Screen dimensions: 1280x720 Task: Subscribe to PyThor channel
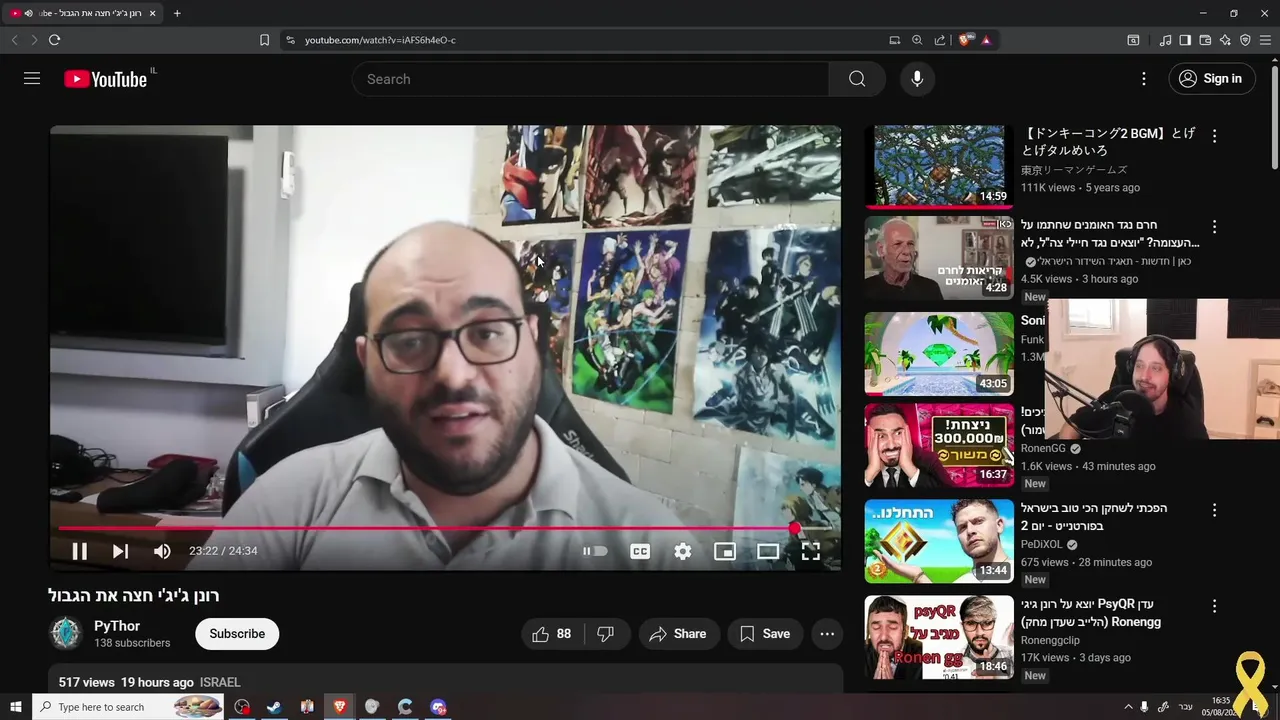[237, 634]
